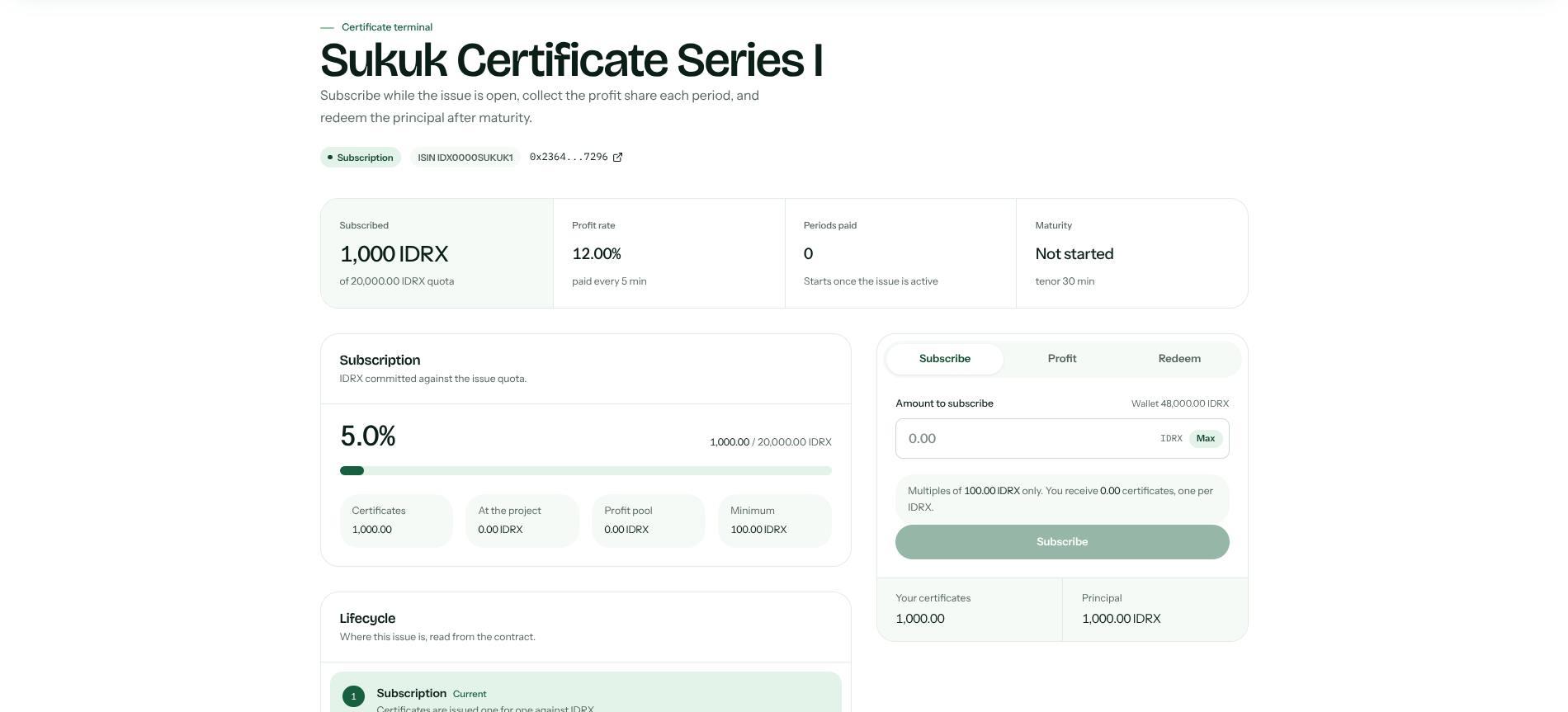The width and height of the screenshot is (1568, 712).
Task: Switch to the Subscribe tab
Action: tap(945, 359)
